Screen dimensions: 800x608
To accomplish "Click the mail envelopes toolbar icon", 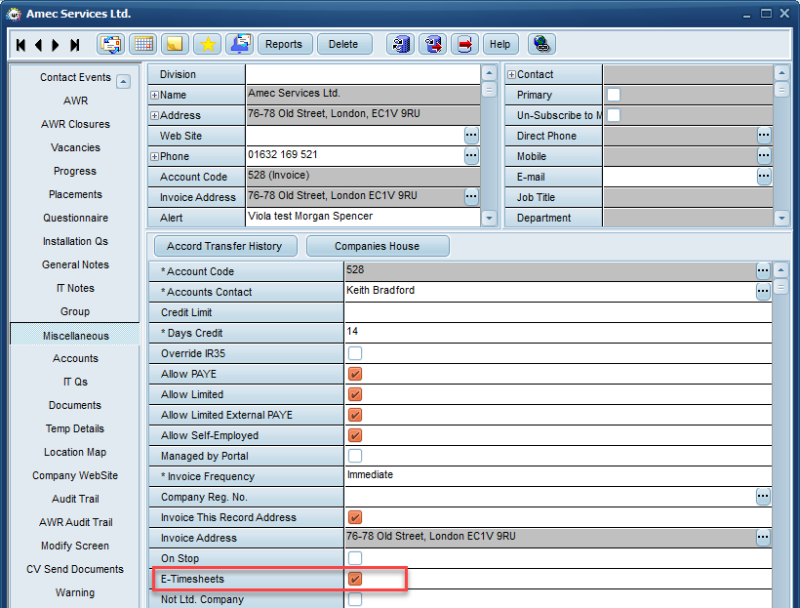I will point(111,44).
